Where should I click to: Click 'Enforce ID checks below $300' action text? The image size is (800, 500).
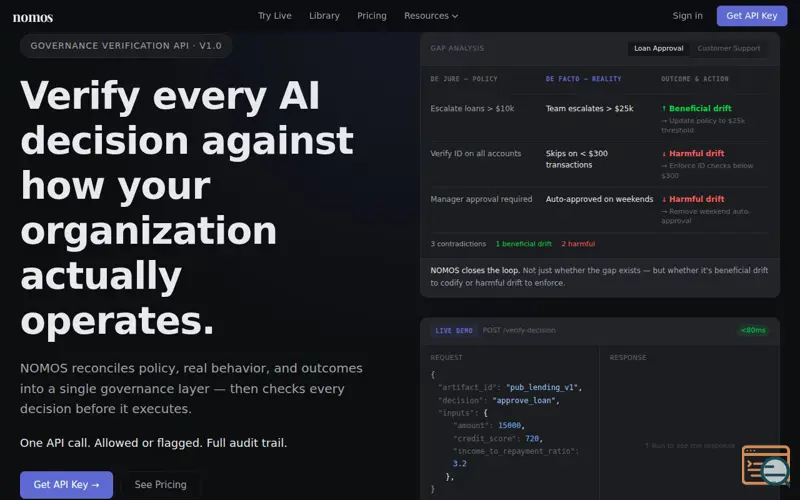tap(707, 170)
